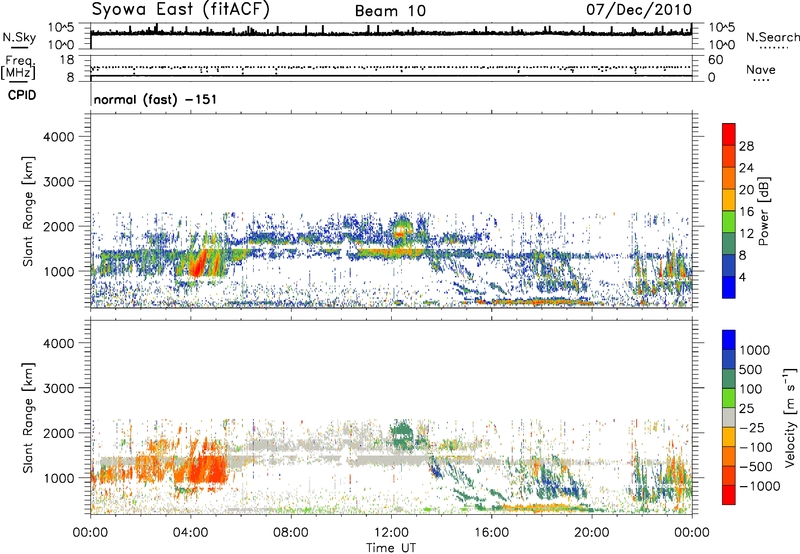Click the '28' value on the Power colorbar
This screenshot has width=800, height=554.
point(746,146)
